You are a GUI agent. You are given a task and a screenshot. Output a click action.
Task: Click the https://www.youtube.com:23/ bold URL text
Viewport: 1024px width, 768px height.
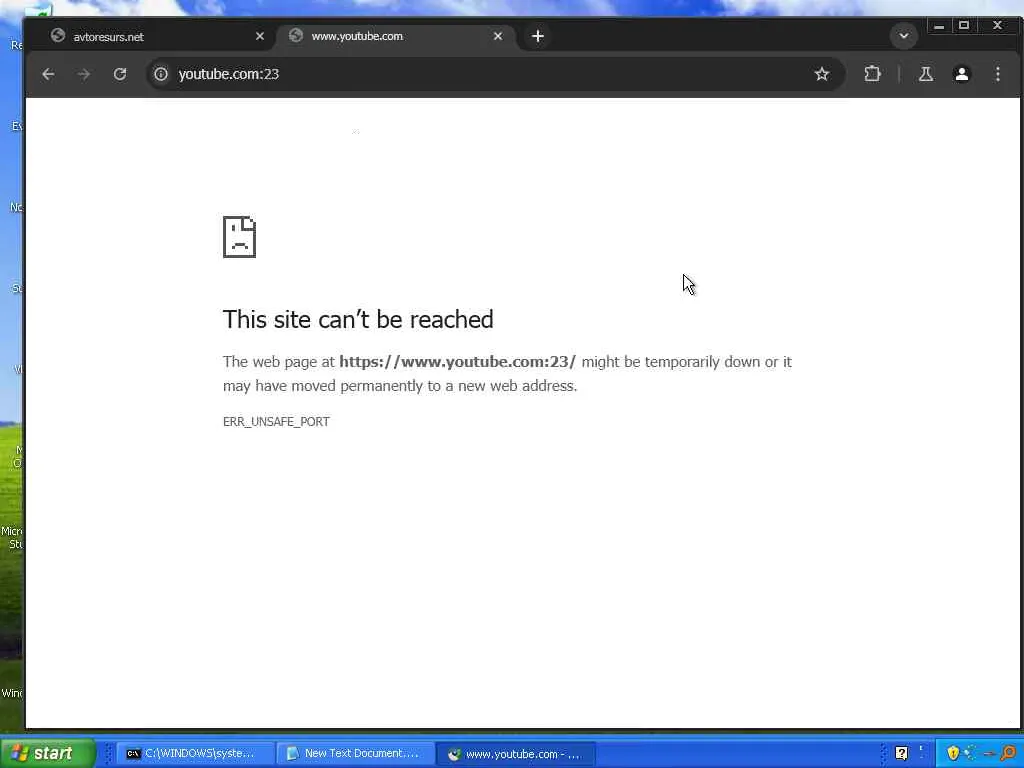pos(458,362)
